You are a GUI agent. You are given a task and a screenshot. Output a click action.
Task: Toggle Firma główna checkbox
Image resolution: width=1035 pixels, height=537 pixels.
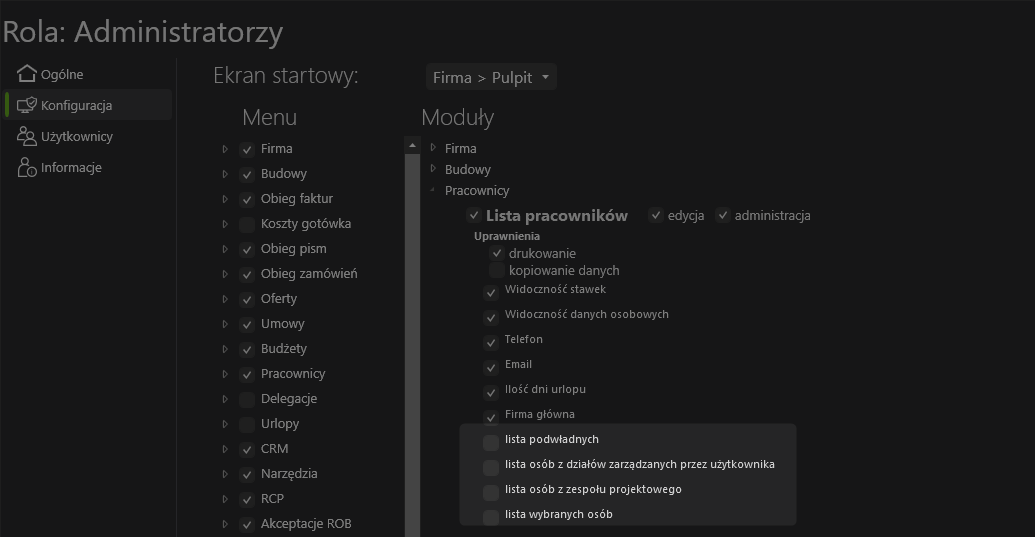pyautogui.click(x=490, y=418)
